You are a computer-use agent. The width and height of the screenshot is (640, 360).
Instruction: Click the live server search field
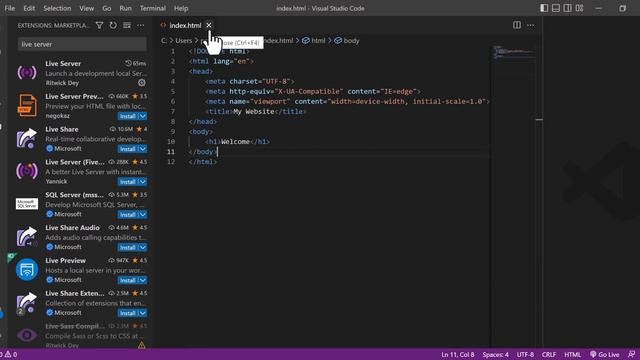(x=82, y=44)
